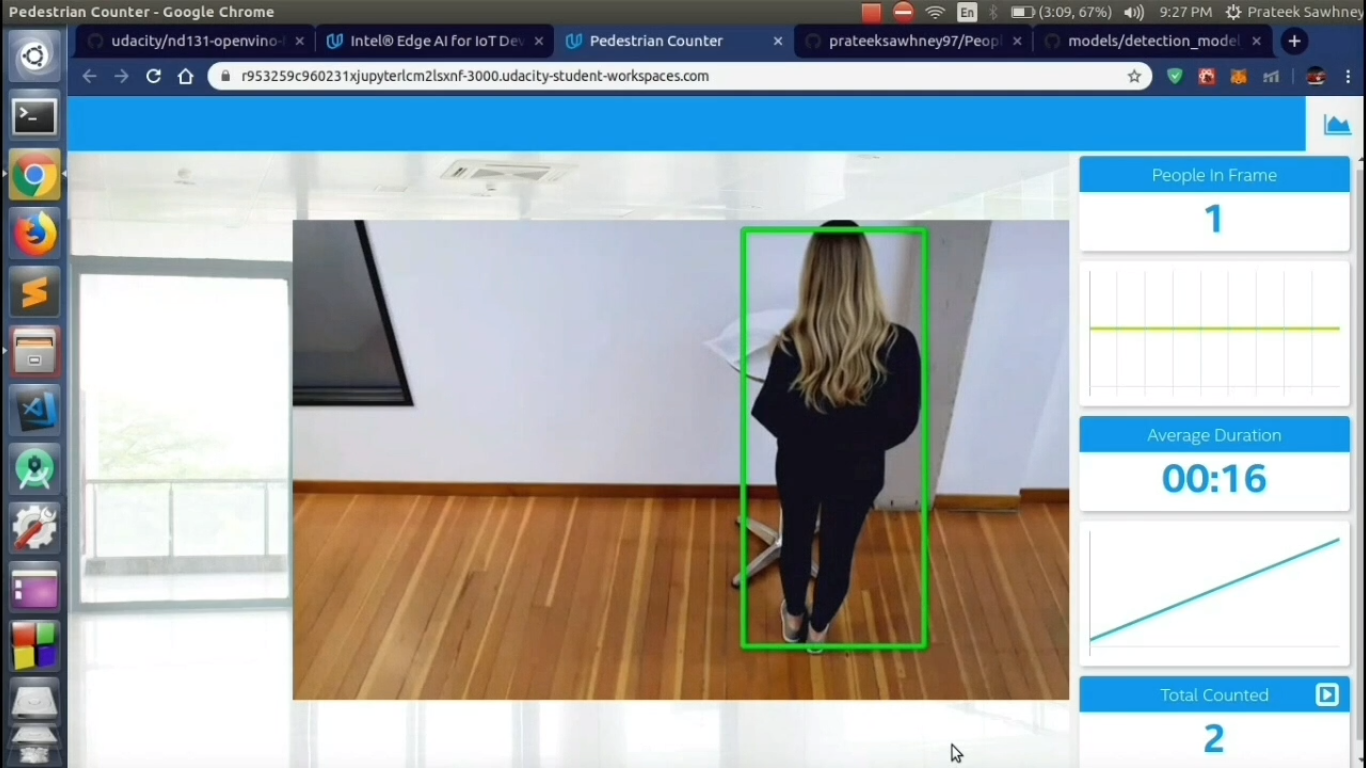
Task: Click the average duration line chart
Action: pyautogui.click(x=1214, y=594)
